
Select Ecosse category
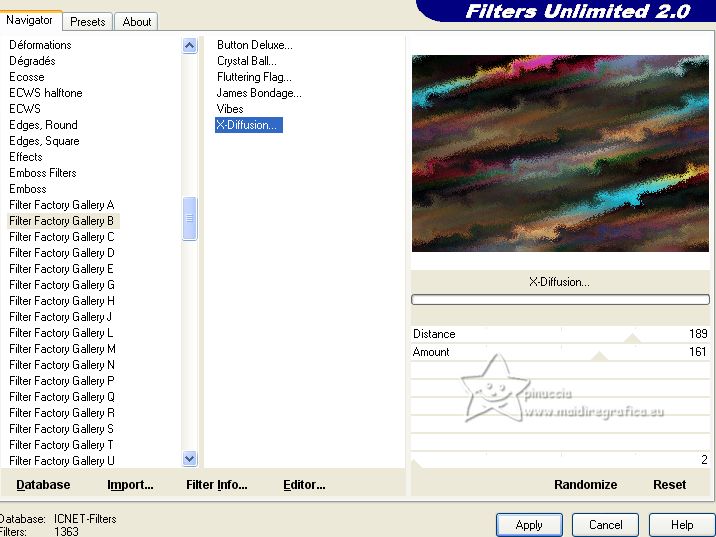pyautogui.click(x=26, y=77)
